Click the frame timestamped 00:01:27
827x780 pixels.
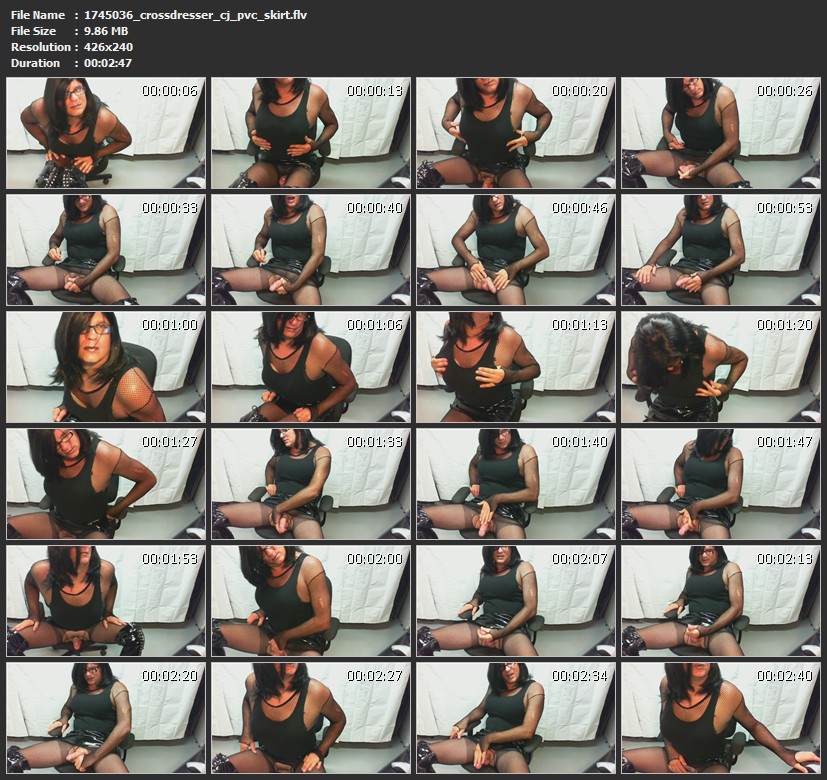coord(106,484)
